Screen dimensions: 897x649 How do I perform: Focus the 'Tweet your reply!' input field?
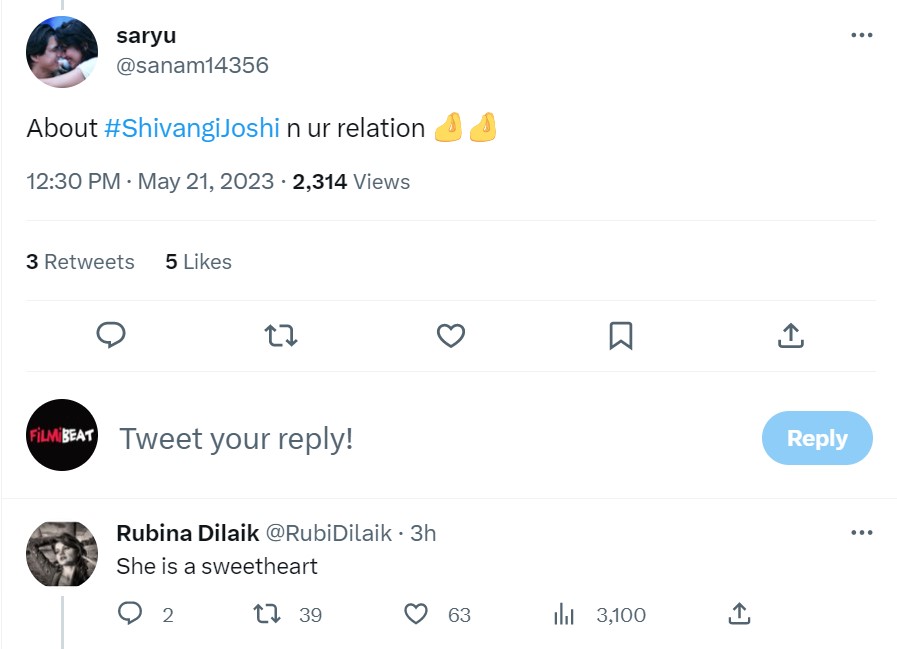[x=236, y=437]
